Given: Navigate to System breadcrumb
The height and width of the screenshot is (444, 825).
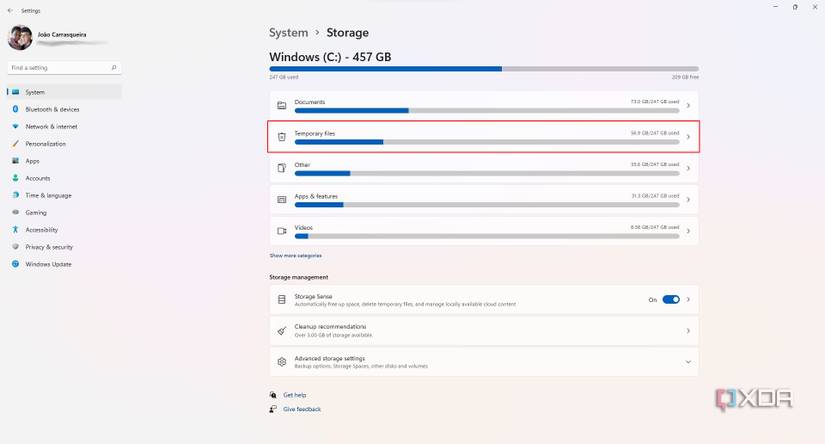Looking at the screenshot, I should pos(288,33).
